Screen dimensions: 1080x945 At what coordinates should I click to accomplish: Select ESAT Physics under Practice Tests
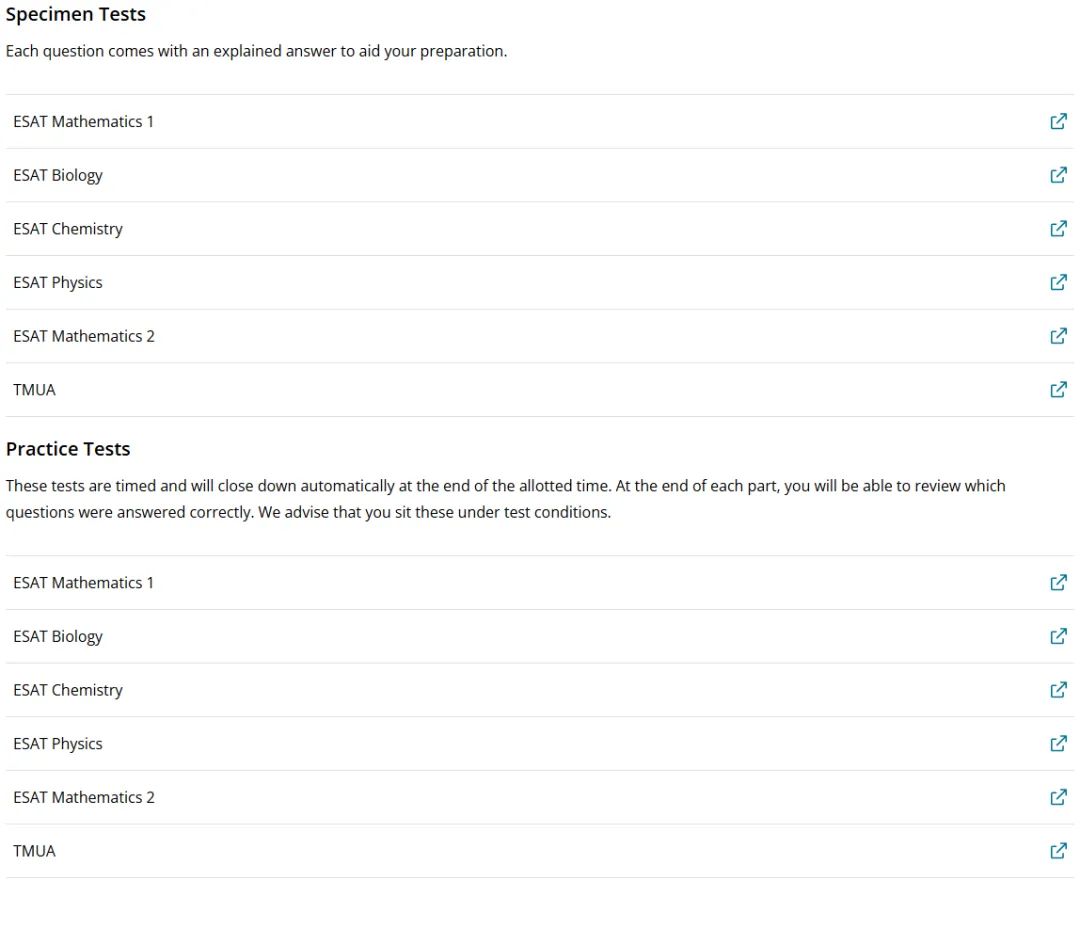[58, 745]
